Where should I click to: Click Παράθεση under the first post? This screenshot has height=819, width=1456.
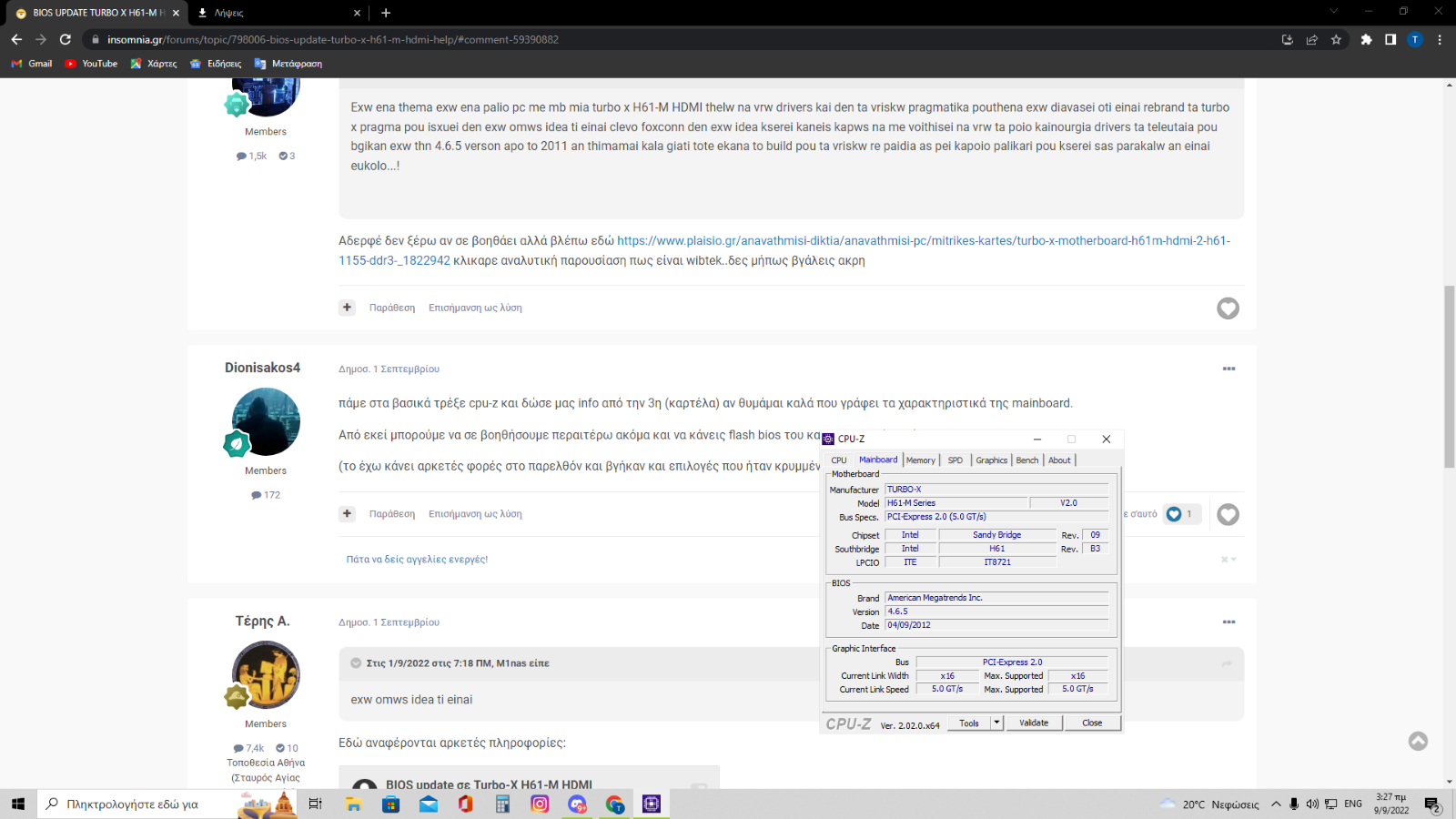click(x=392, y=308)
